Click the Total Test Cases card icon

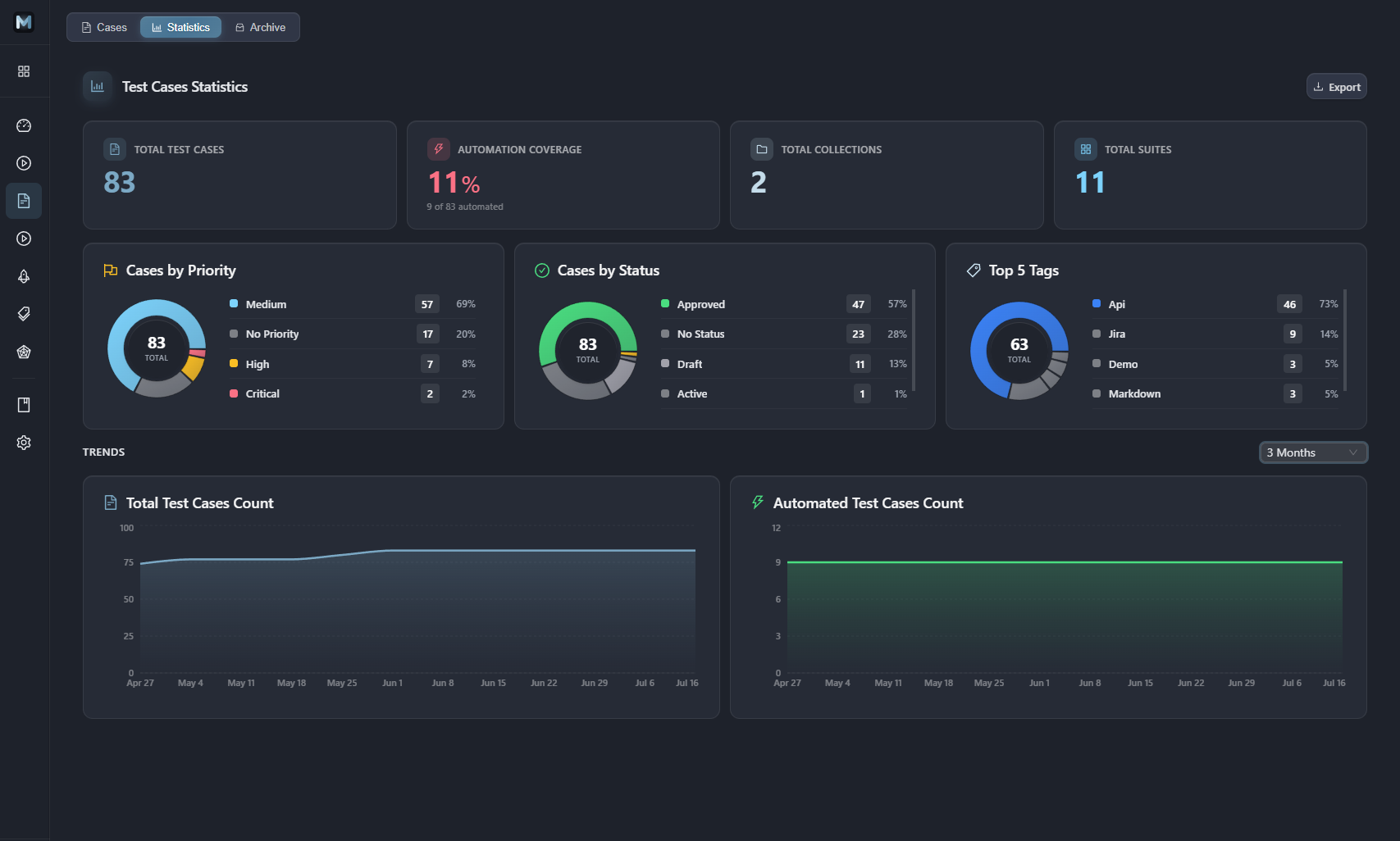(115, 149)
